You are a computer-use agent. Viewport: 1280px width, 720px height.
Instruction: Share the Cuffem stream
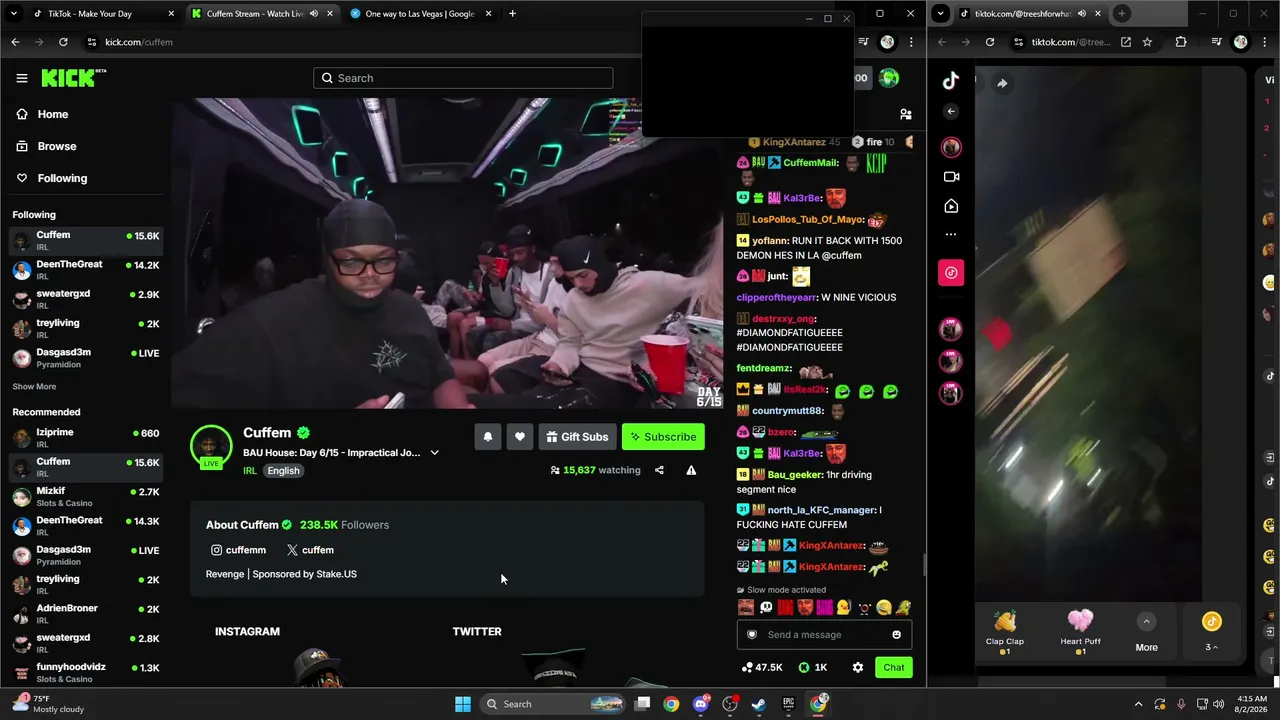tap(659, 470)
